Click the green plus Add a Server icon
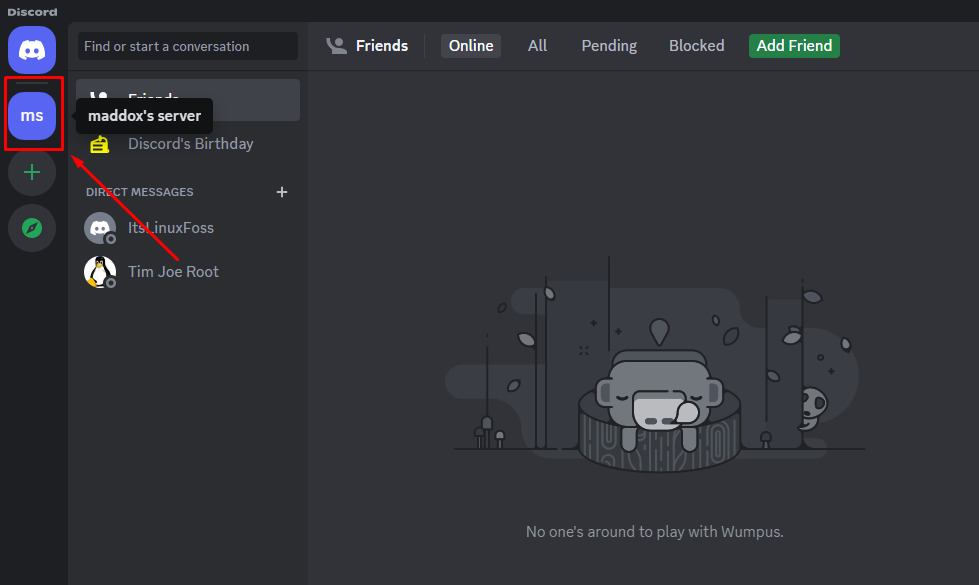 point(32,172)
